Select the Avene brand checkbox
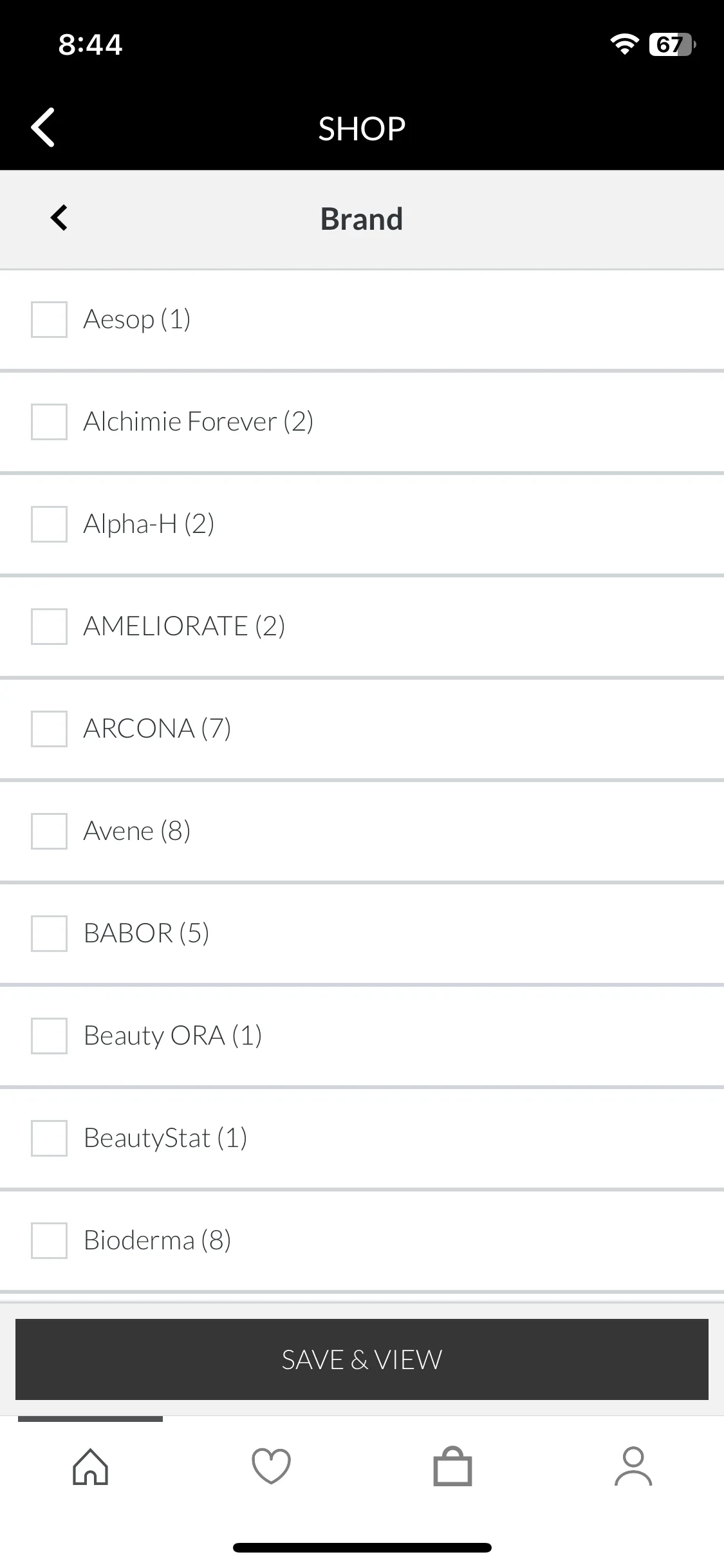 click(49, 831)
